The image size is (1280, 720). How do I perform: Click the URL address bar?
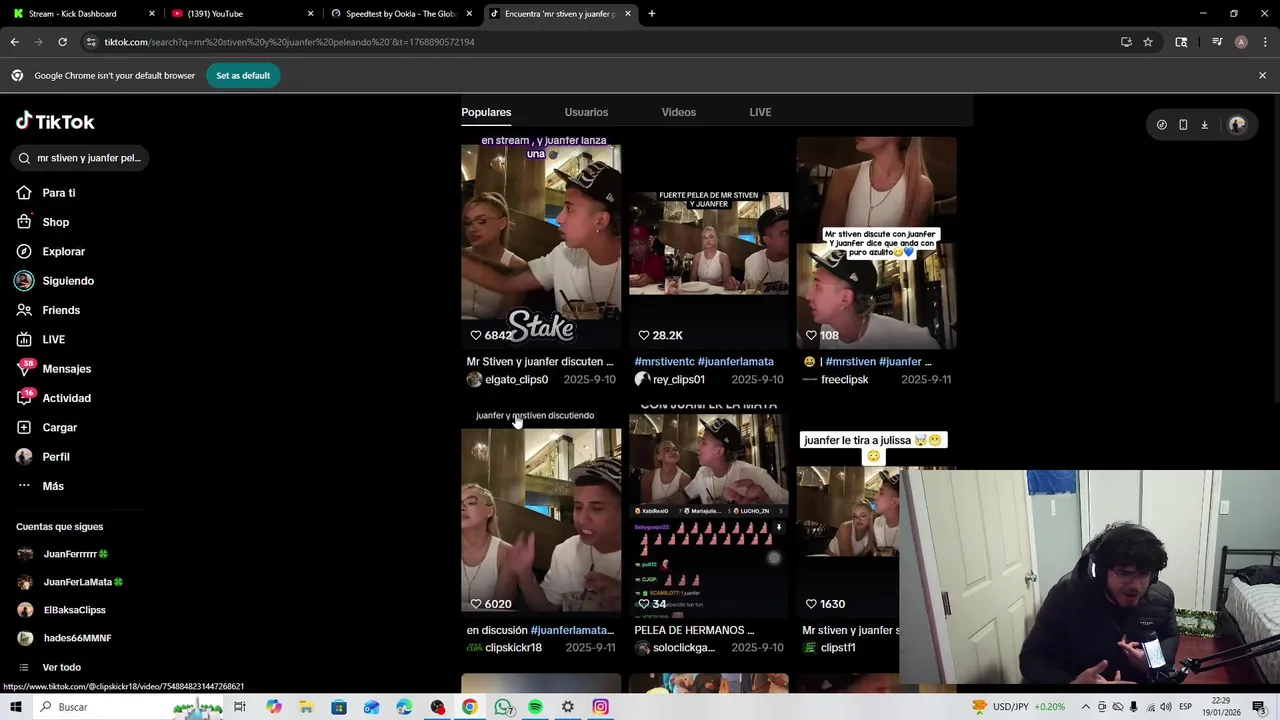[600, 42]
